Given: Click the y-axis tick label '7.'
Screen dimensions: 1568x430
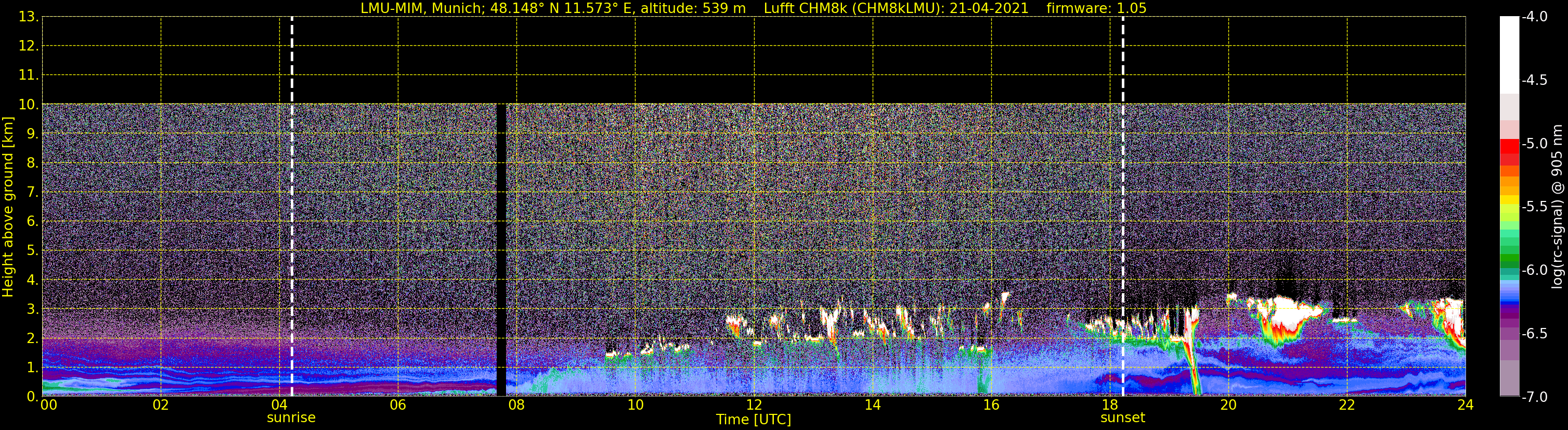Looking at the screenshot, I should (x=32, y=193).
